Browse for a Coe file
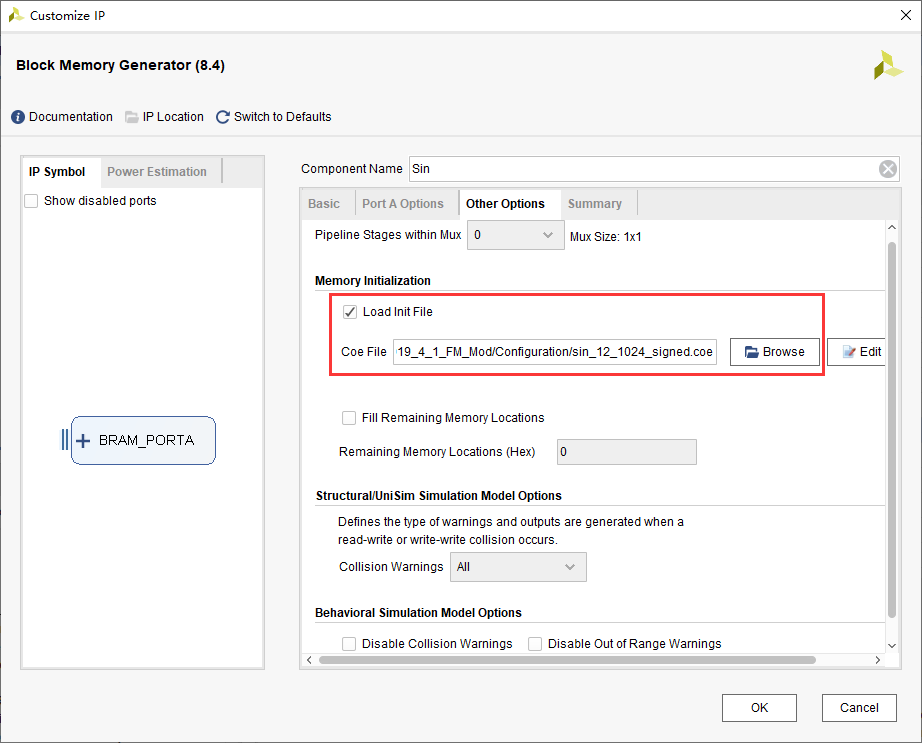922x743 pixels. (775, 352)
